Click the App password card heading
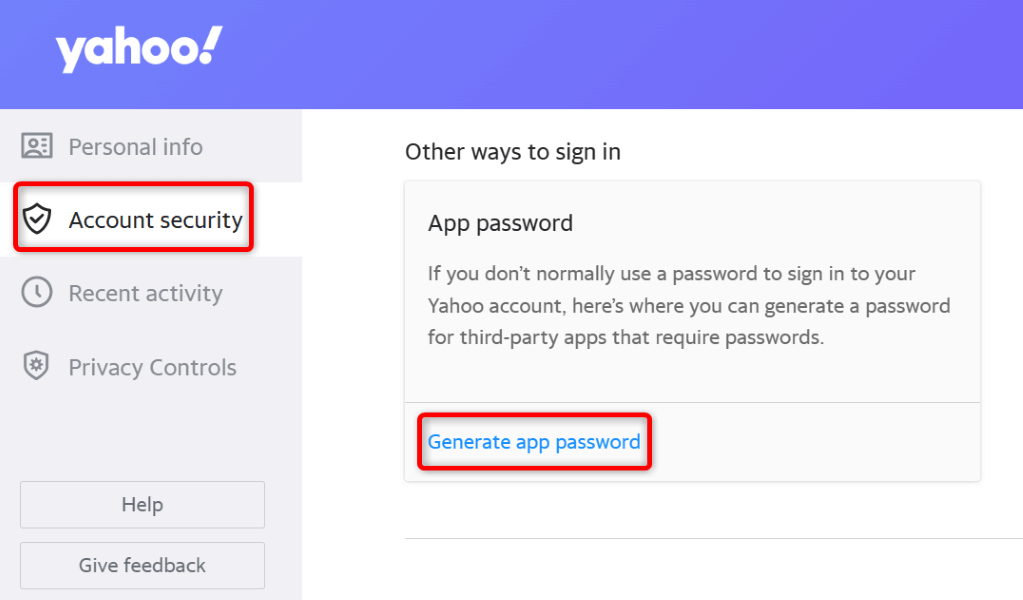The width and height of the screenshot is (1023, 600). click(500, 223)
